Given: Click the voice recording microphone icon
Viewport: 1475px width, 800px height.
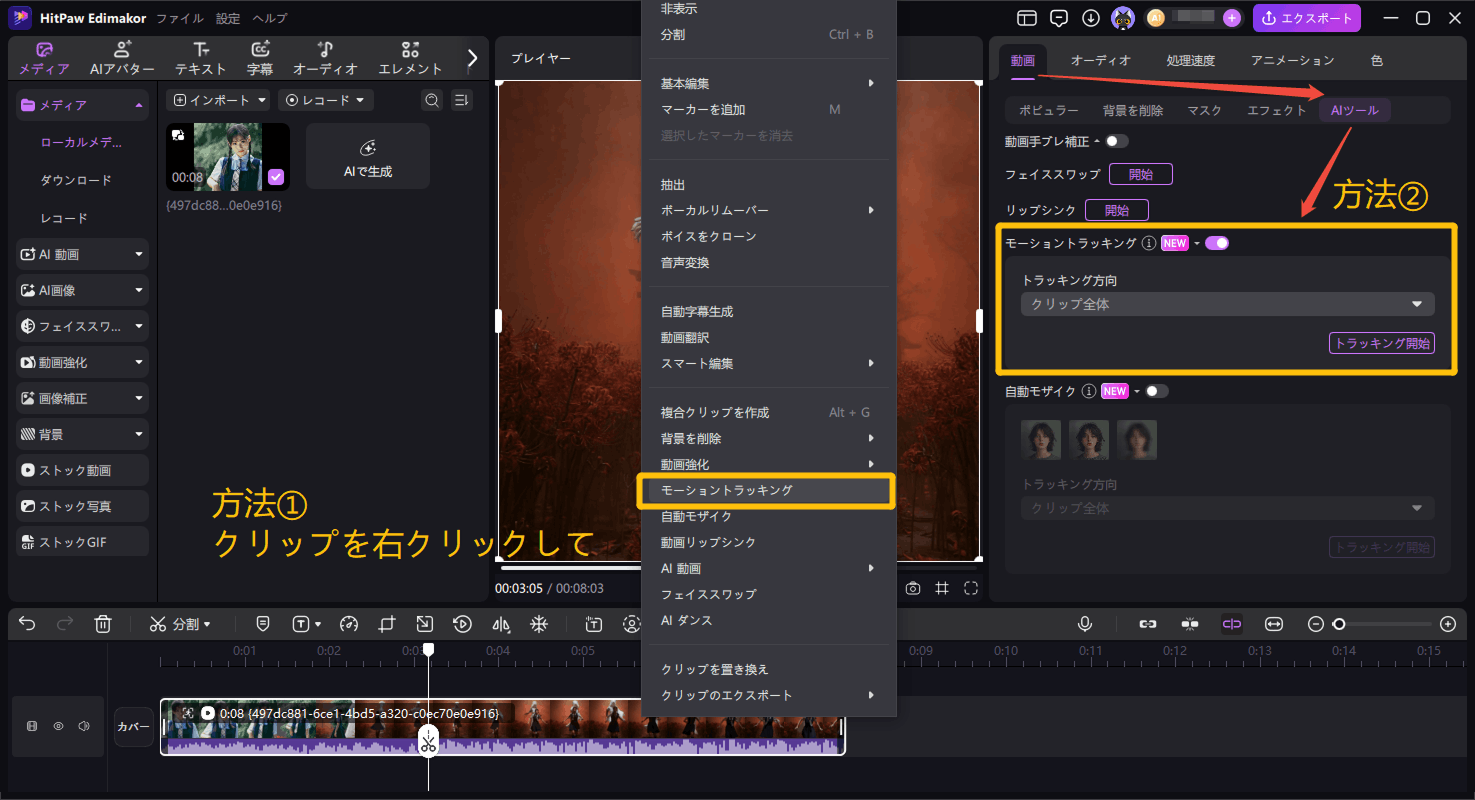Looking at the screenshot, I should pos(1085,623).
